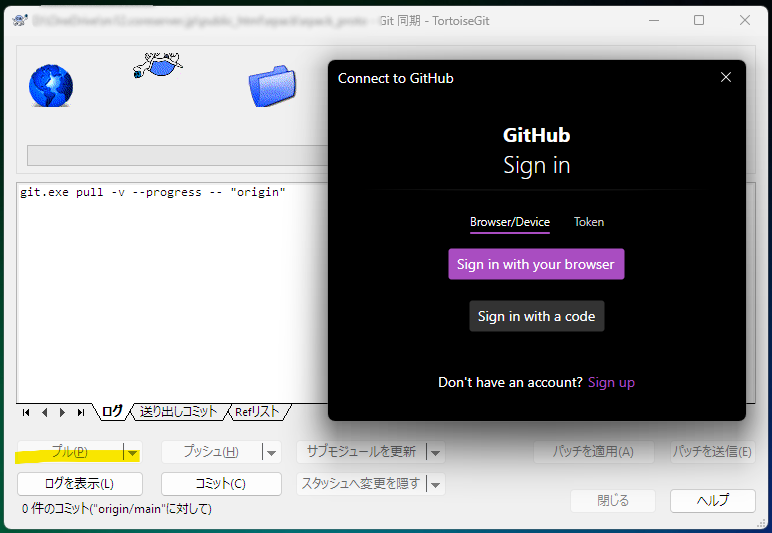Click the TortoiseGit turtle animation icon
This screenshot has height=533, width=772.
[158, 66]
